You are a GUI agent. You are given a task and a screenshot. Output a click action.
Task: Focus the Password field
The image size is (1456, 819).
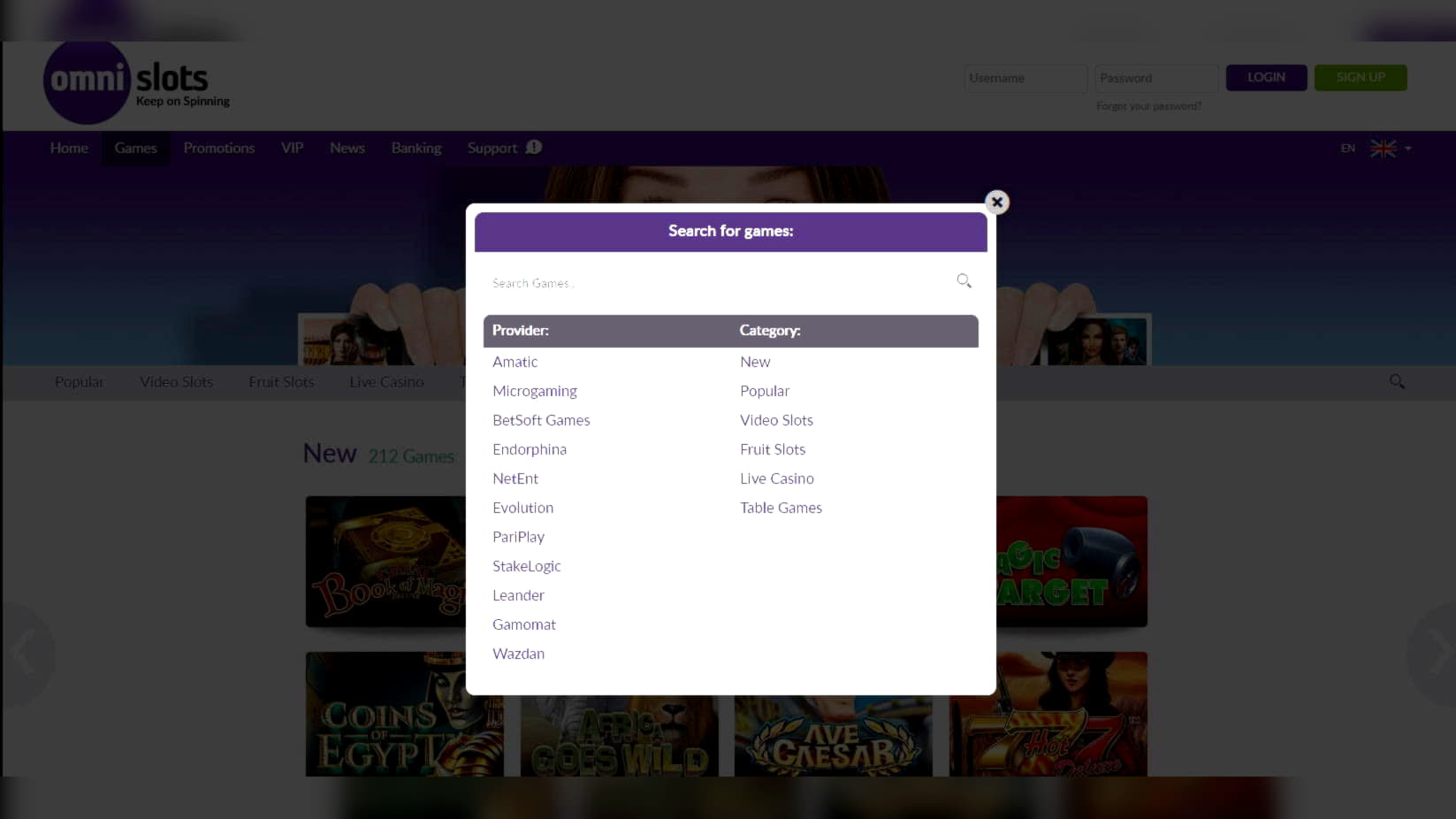(x=1156, y=78)
